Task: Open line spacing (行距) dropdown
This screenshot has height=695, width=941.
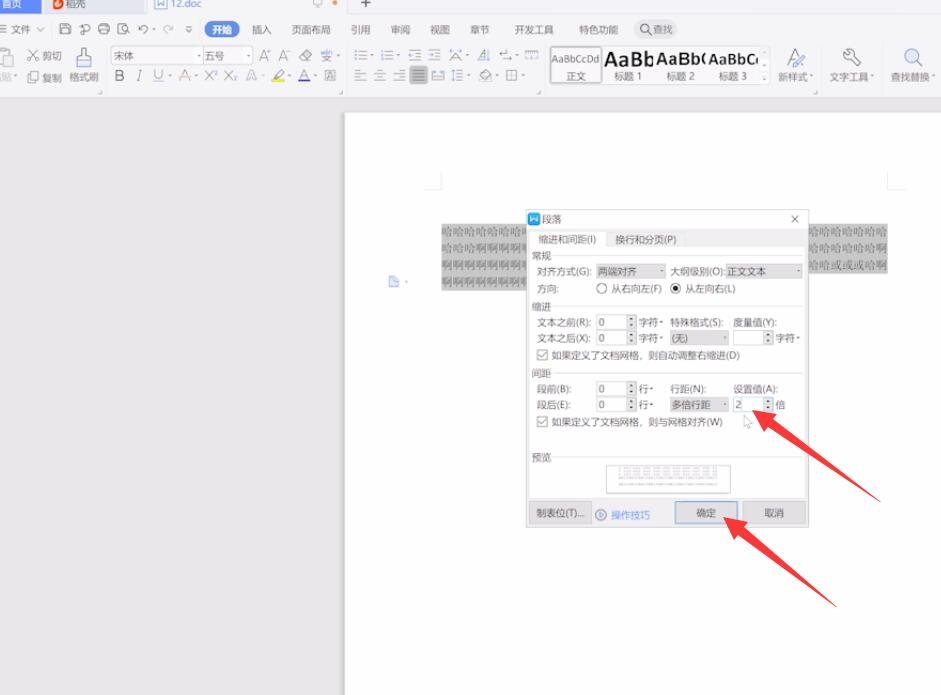Action: [699, 405]
